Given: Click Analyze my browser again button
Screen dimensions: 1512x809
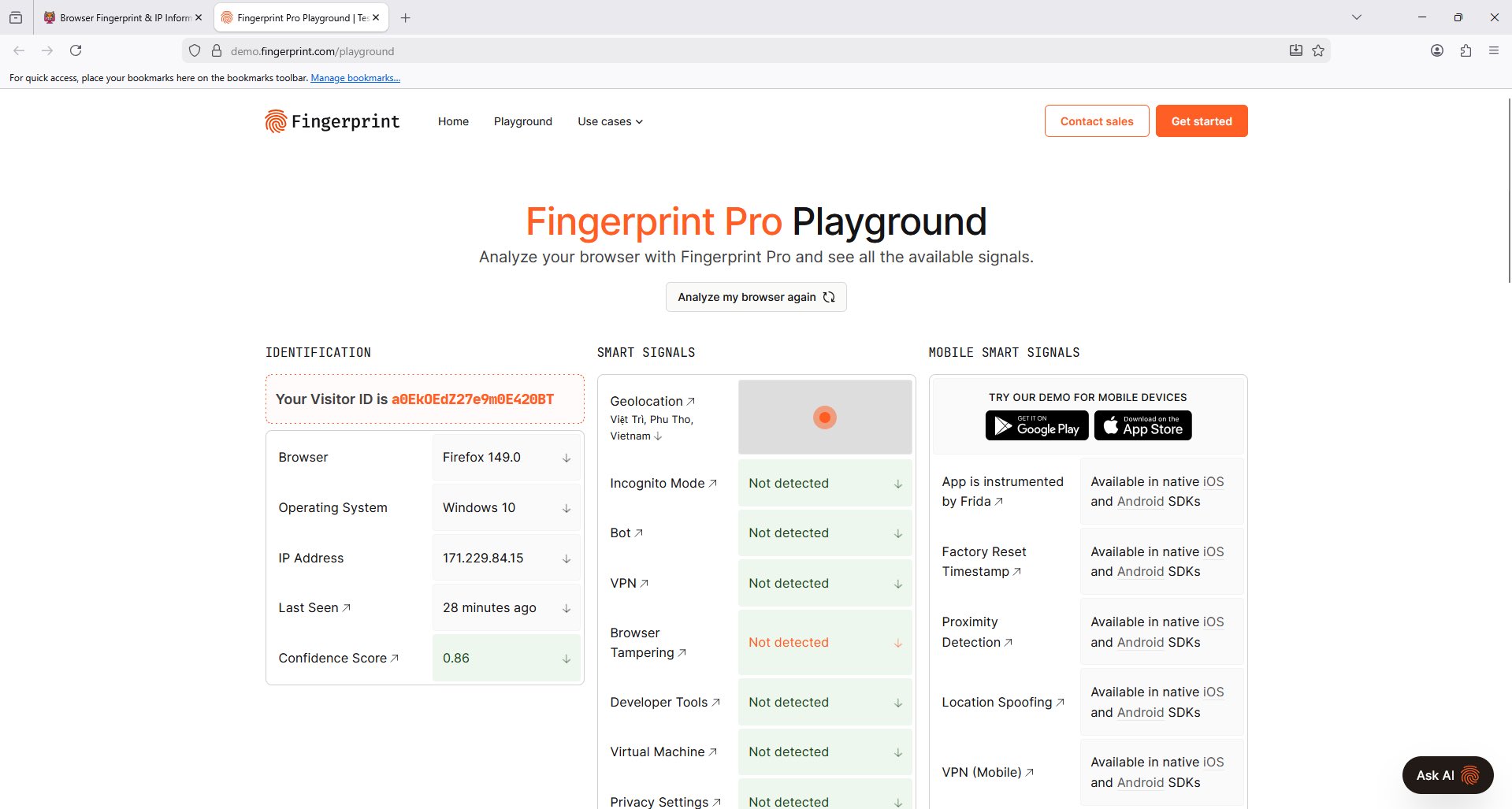Looking at the screenshot, I should pos(756,297).
